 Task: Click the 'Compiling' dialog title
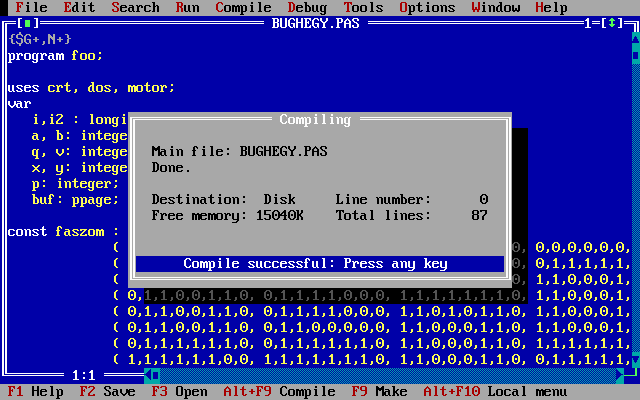coord(315,120)
